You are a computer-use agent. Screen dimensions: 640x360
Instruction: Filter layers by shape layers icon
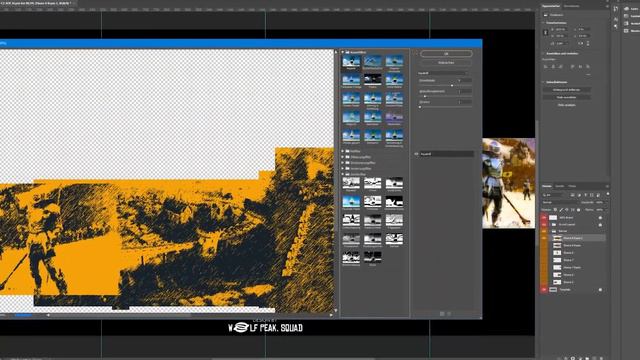click(592, 195)
